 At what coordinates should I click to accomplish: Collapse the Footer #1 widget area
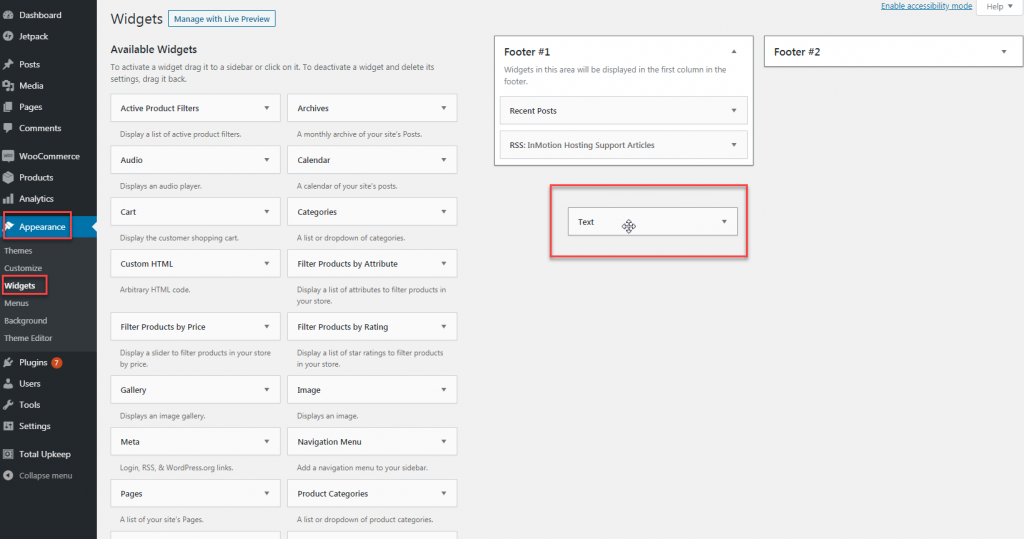[x=734, y=51]
